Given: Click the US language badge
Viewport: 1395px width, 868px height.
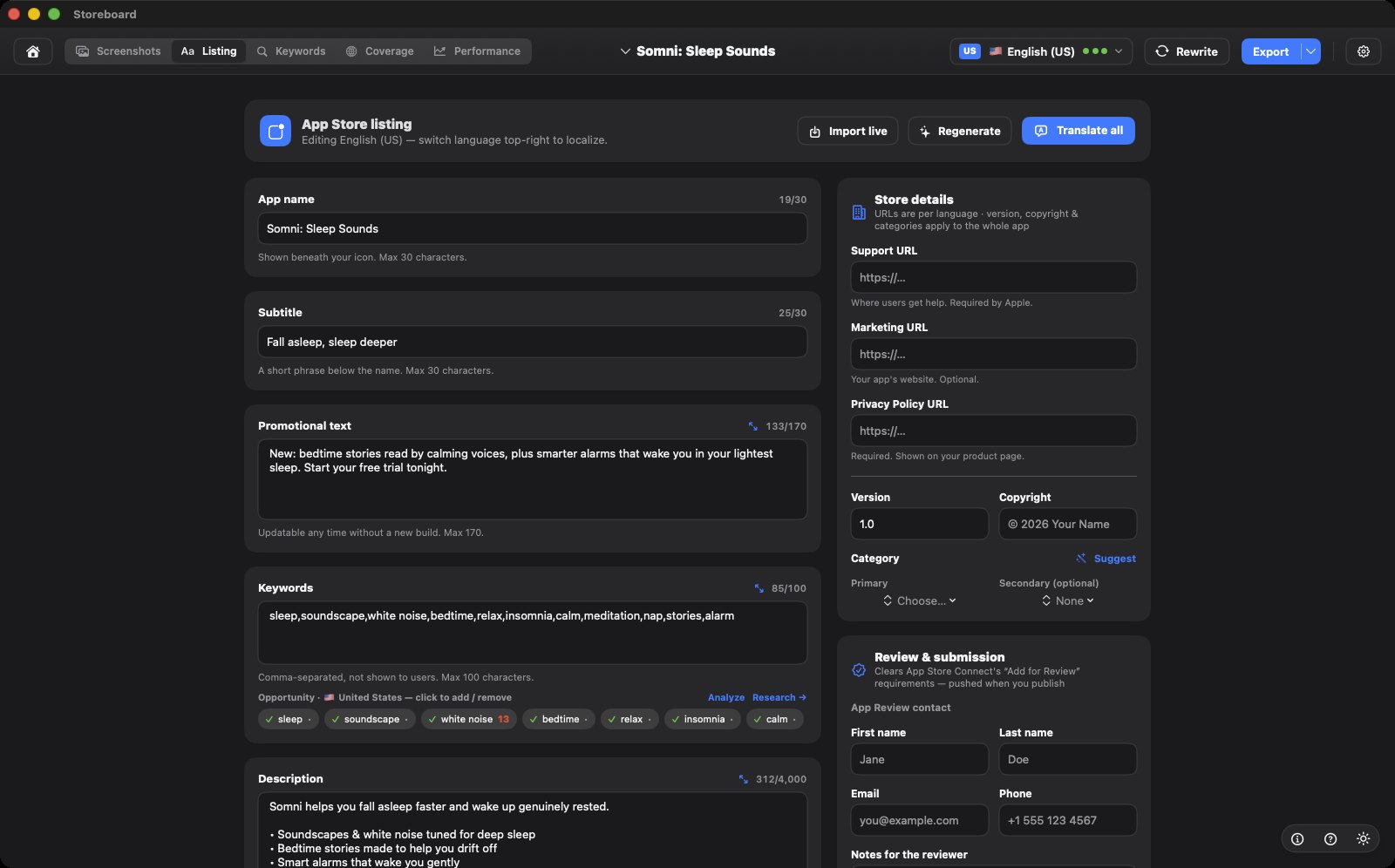Looking at the screenshot, I should pos(970,51).
